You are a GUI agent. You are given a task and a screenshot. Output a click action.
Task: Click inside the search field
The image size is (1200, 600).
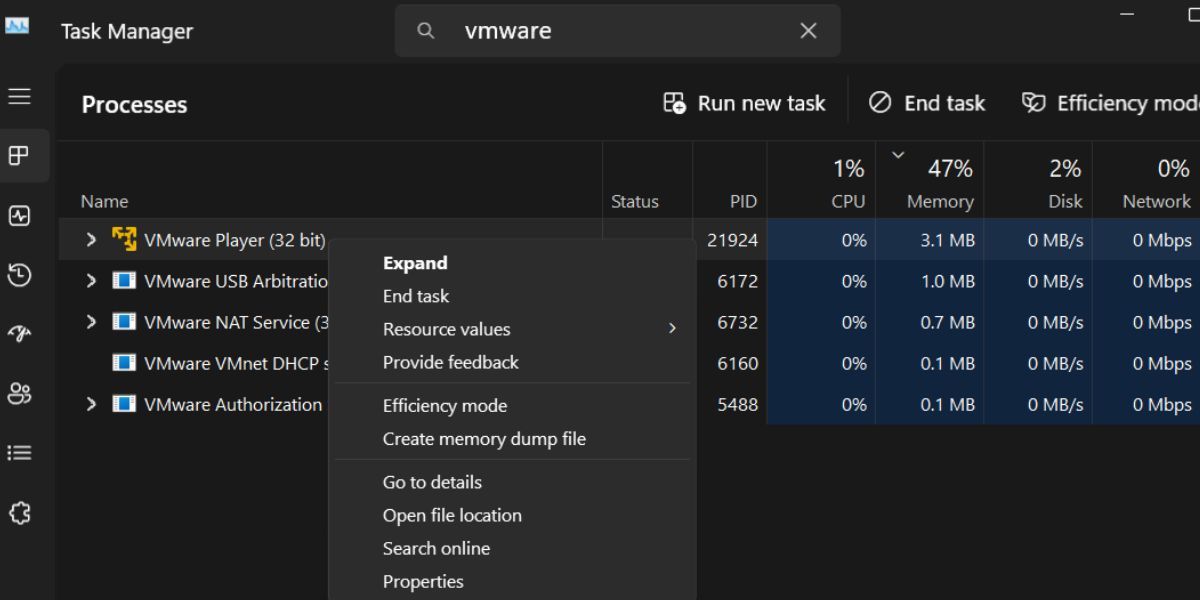coord(600,31)
